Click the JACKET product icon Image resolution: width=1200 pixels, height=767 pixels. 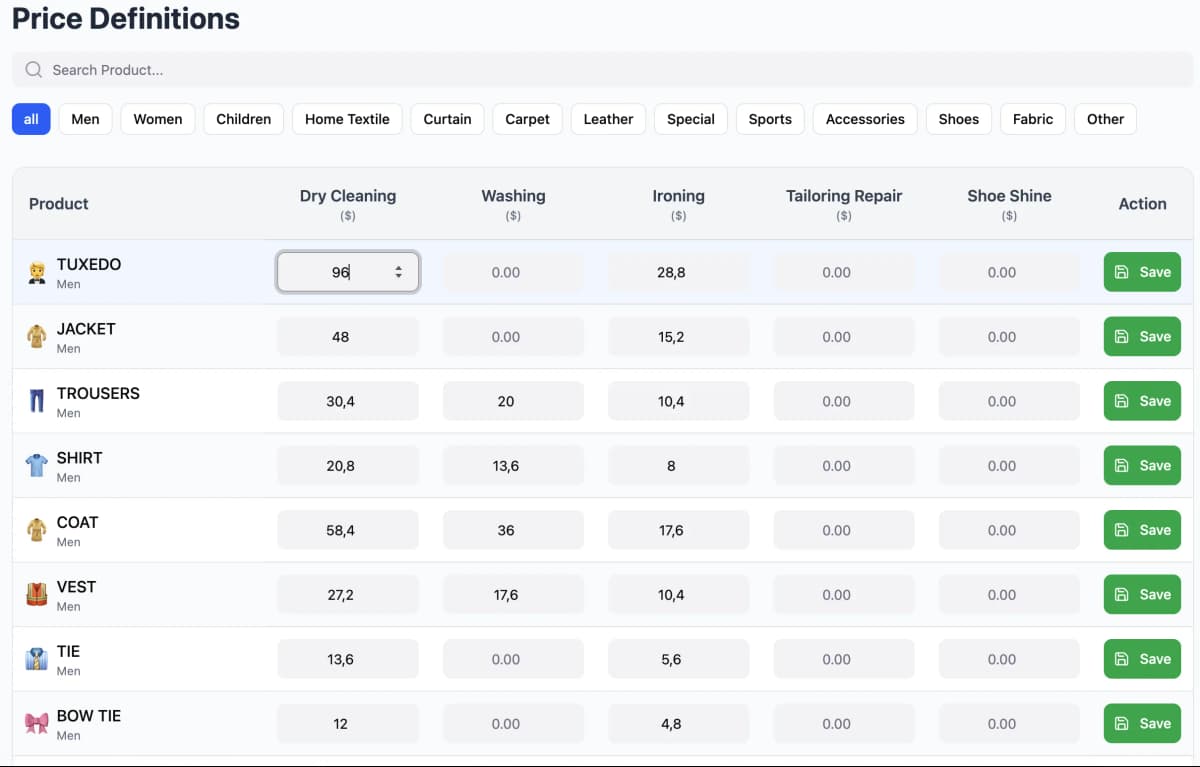pos(37,337)
